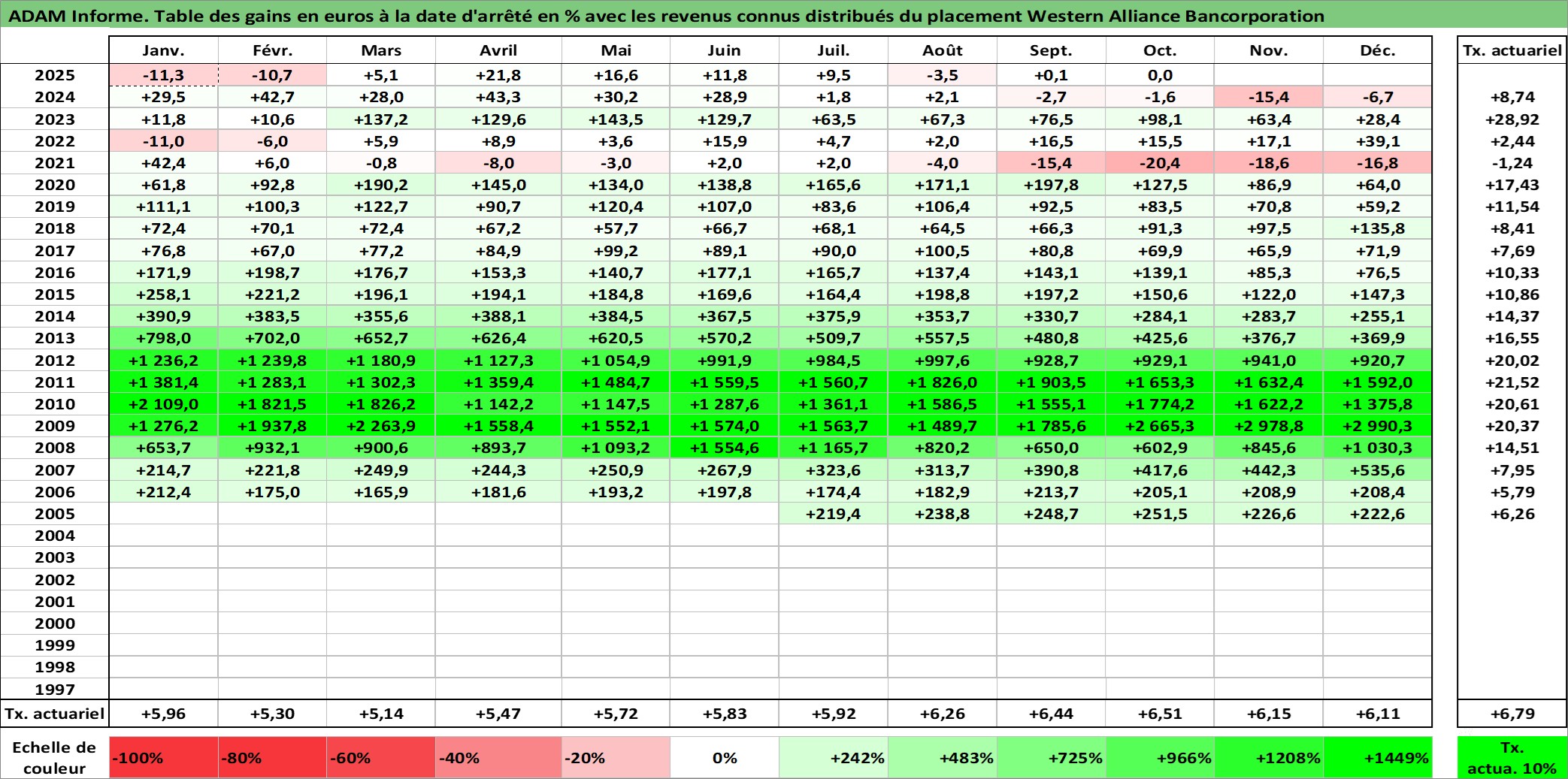1568x779 pixels.
Task: Click the cell showing +2 263,9
Action: point(381,426)
